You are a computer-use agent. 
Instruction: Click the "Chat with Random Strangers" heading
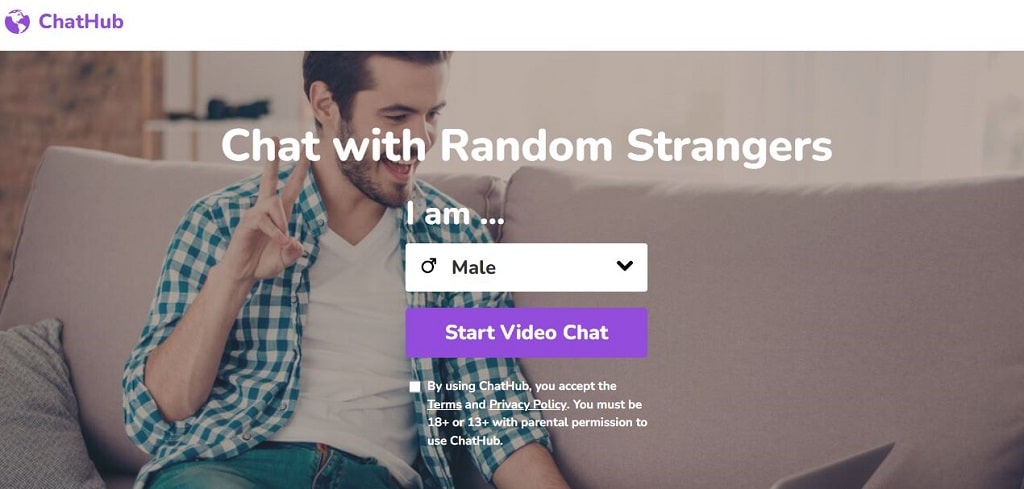pyautogui.click(x=526, y=145)
